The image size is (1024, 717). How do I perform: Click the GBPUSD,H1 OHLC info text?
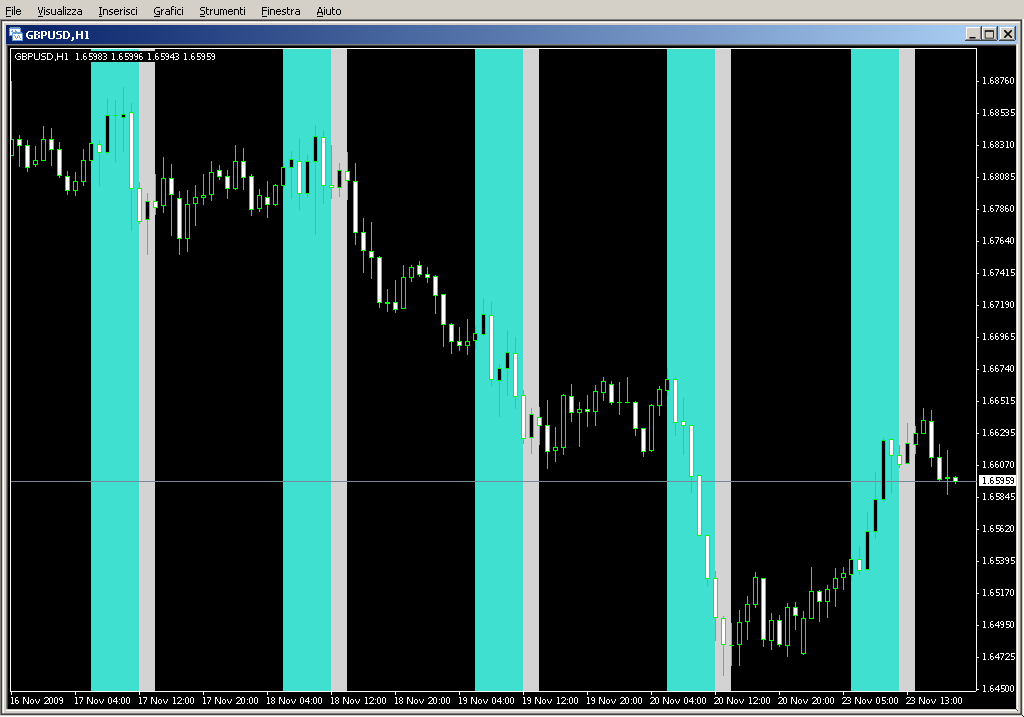point(115,57)
